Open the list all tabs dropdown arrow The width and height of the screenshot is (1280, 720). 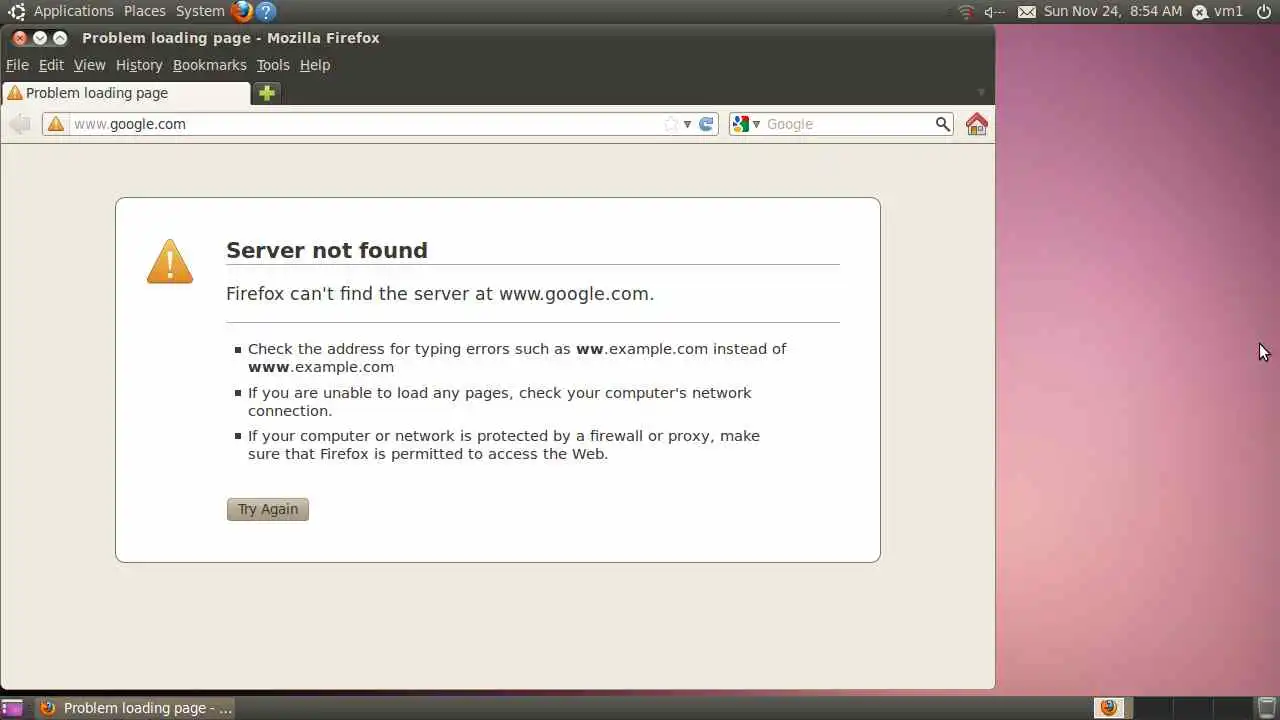(981, 93)
